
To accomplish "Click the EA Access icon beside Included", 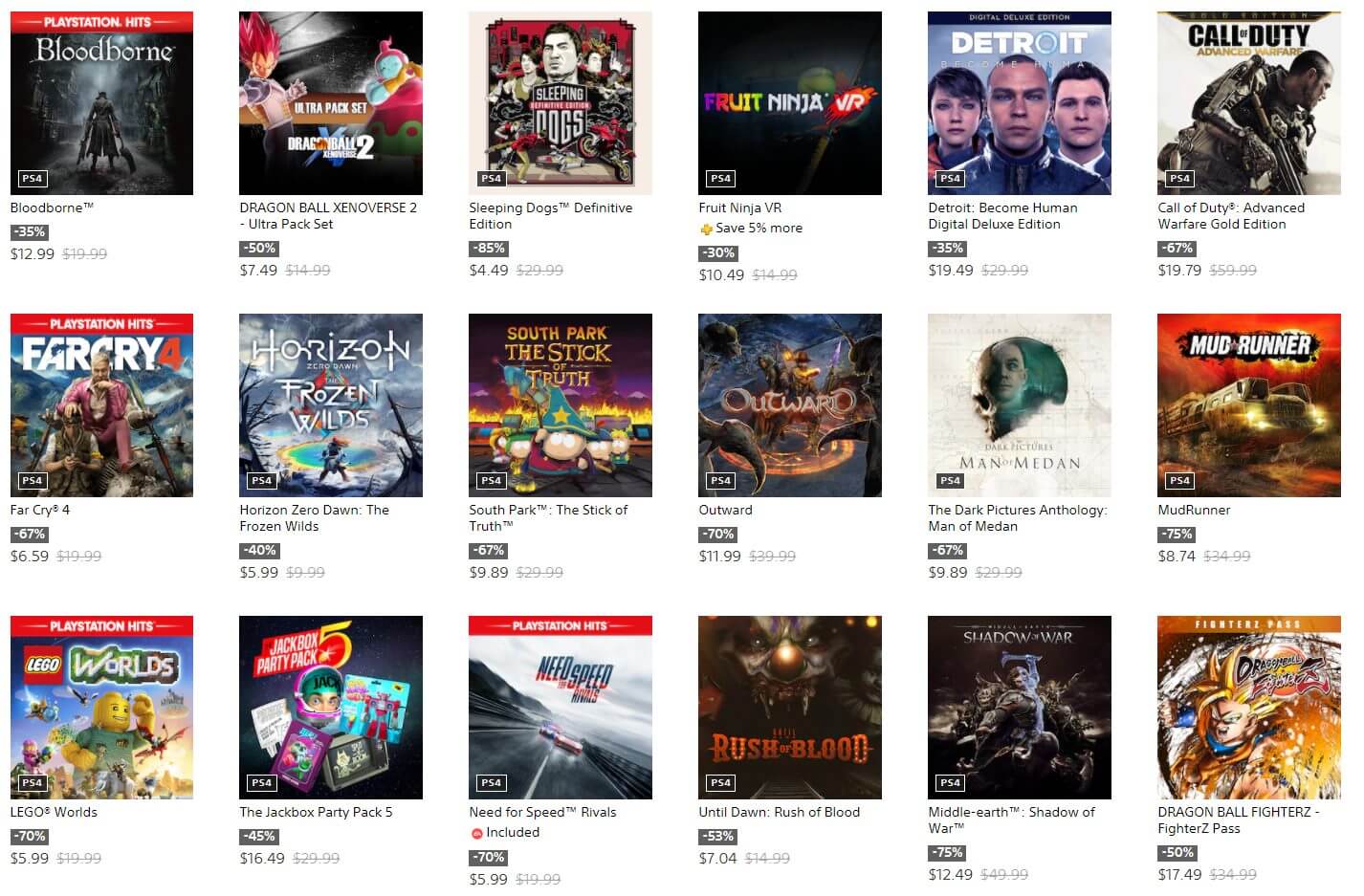I will pos(476,833).
